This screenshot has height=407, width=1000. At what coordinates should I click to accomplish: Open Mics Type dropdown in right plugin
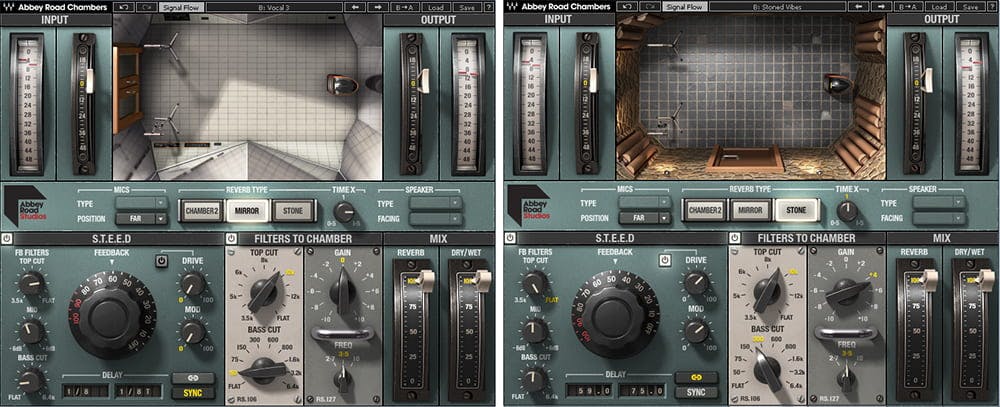[x=644, y=202]
